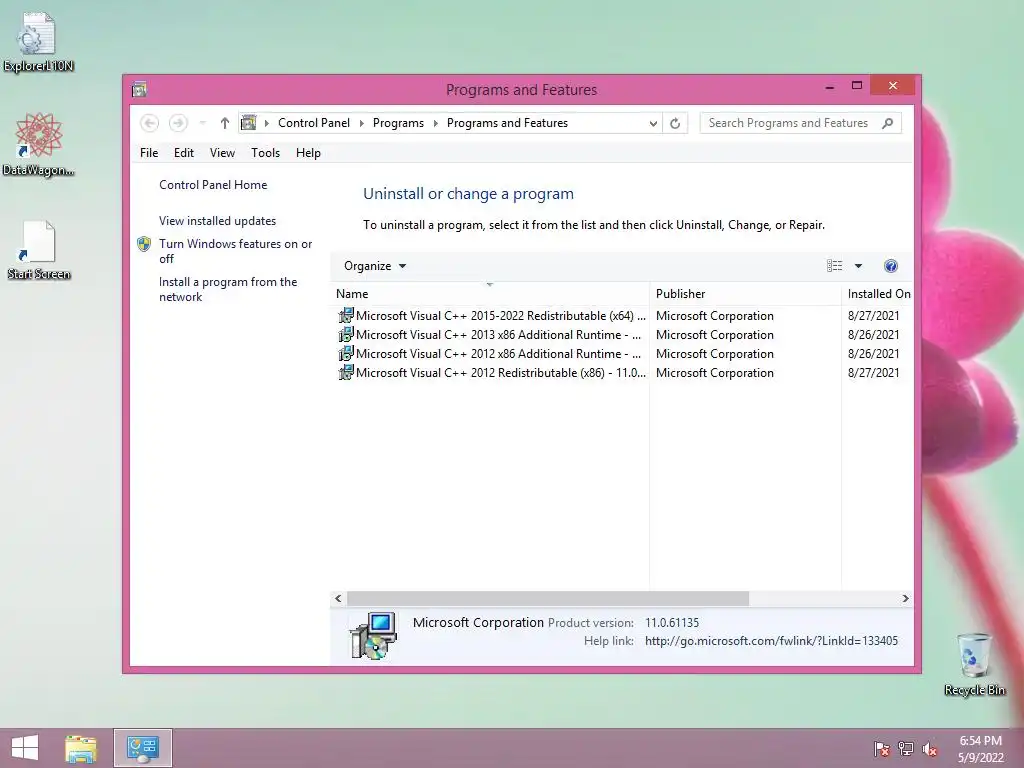Click the window system icon in title bar
This screenshot has height=768, width=1024.
[139, 89]
